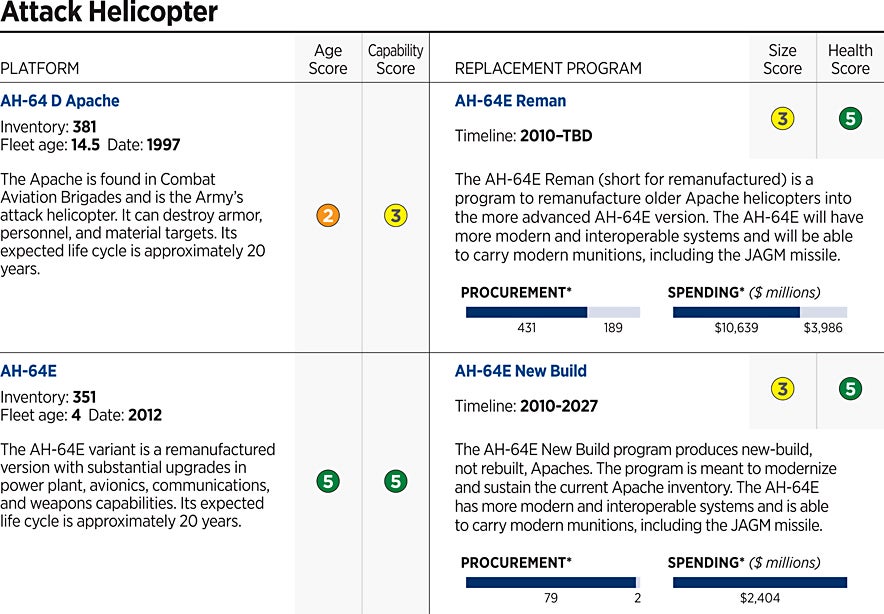Click the Attack Helicopter title

coord(109,14)
